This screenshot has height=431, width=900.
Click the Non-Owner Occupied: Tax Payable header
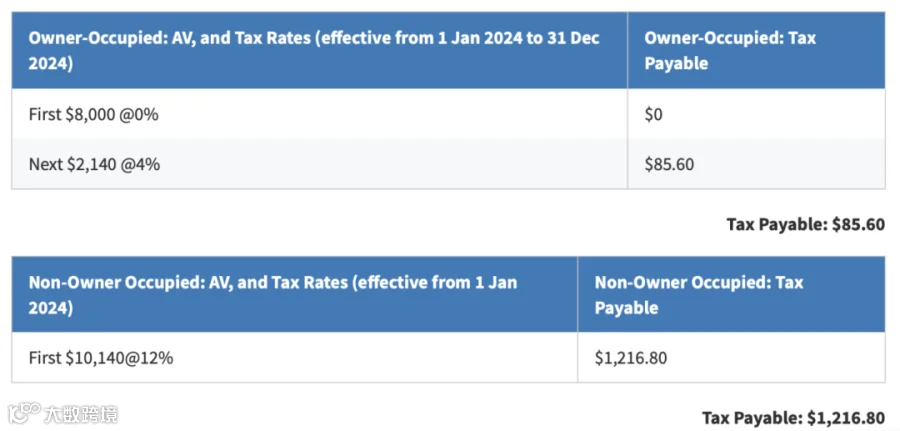pyautogui.click(x=731, y=294)
